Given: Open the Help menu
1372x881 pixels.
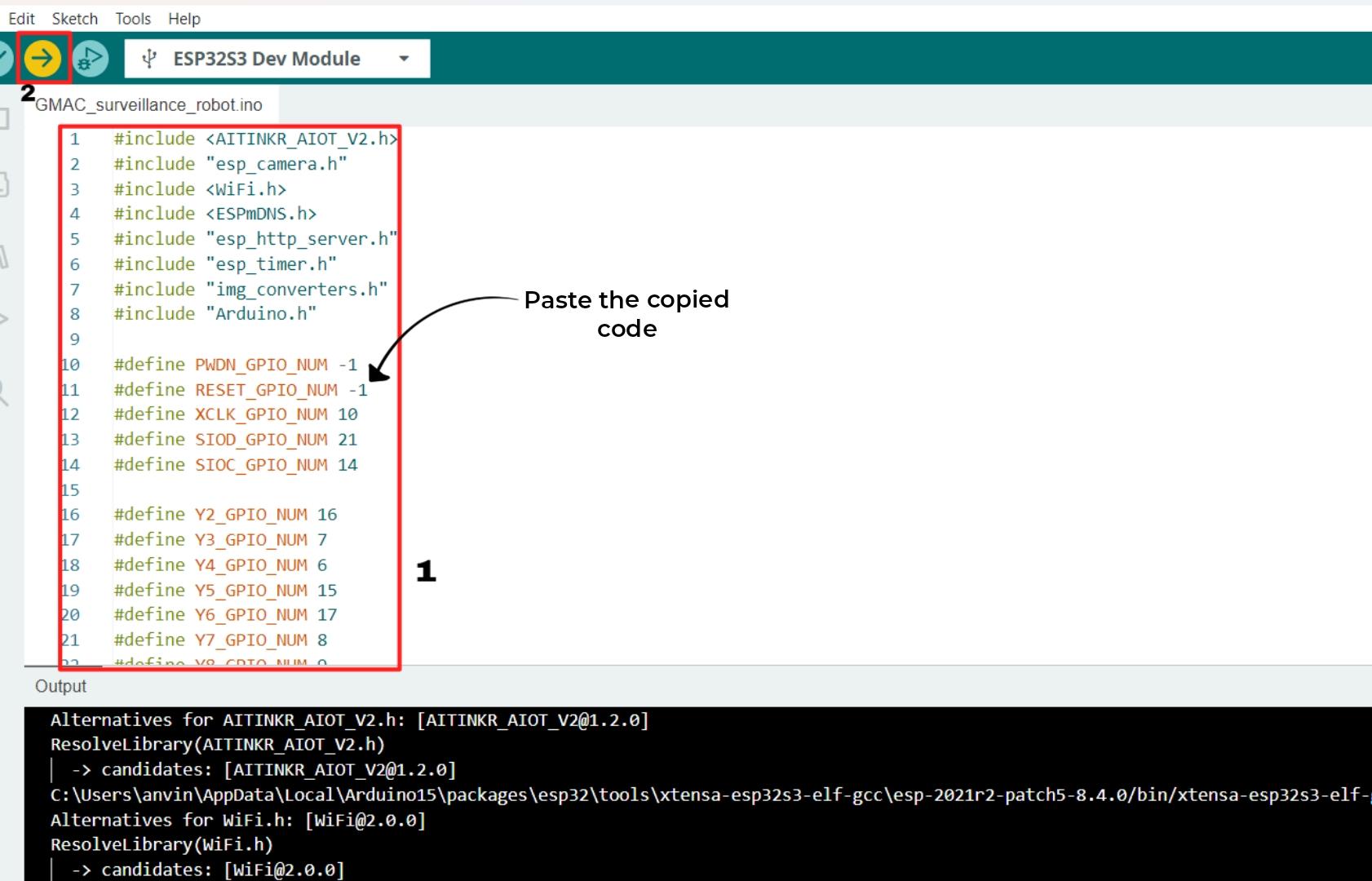Looking at the screenshot, I should (184, 19).
